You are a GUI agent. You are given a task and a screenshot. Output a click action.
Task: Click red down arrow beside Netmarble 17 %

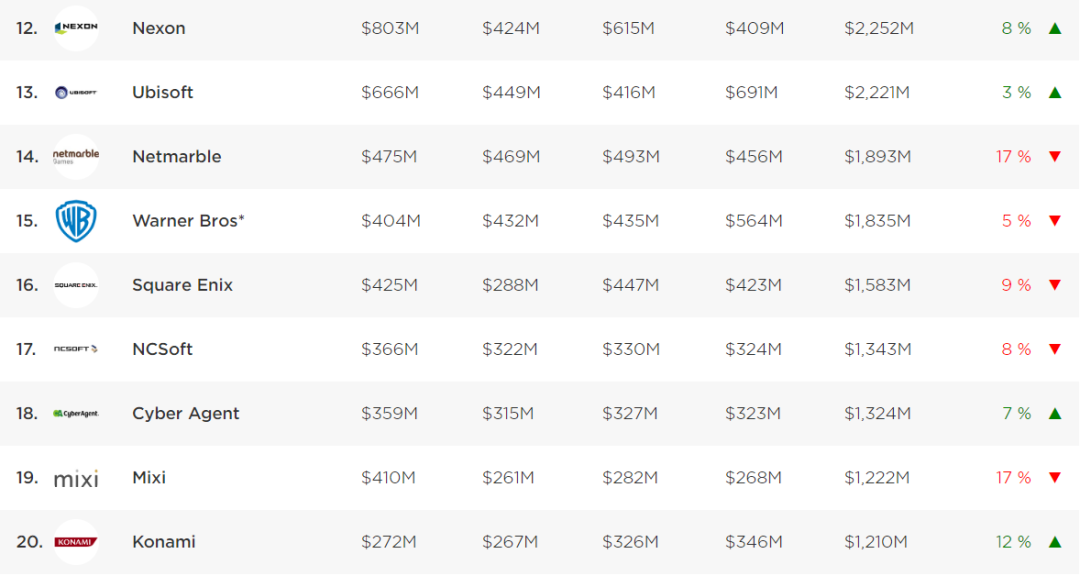tap(1055, 157)
